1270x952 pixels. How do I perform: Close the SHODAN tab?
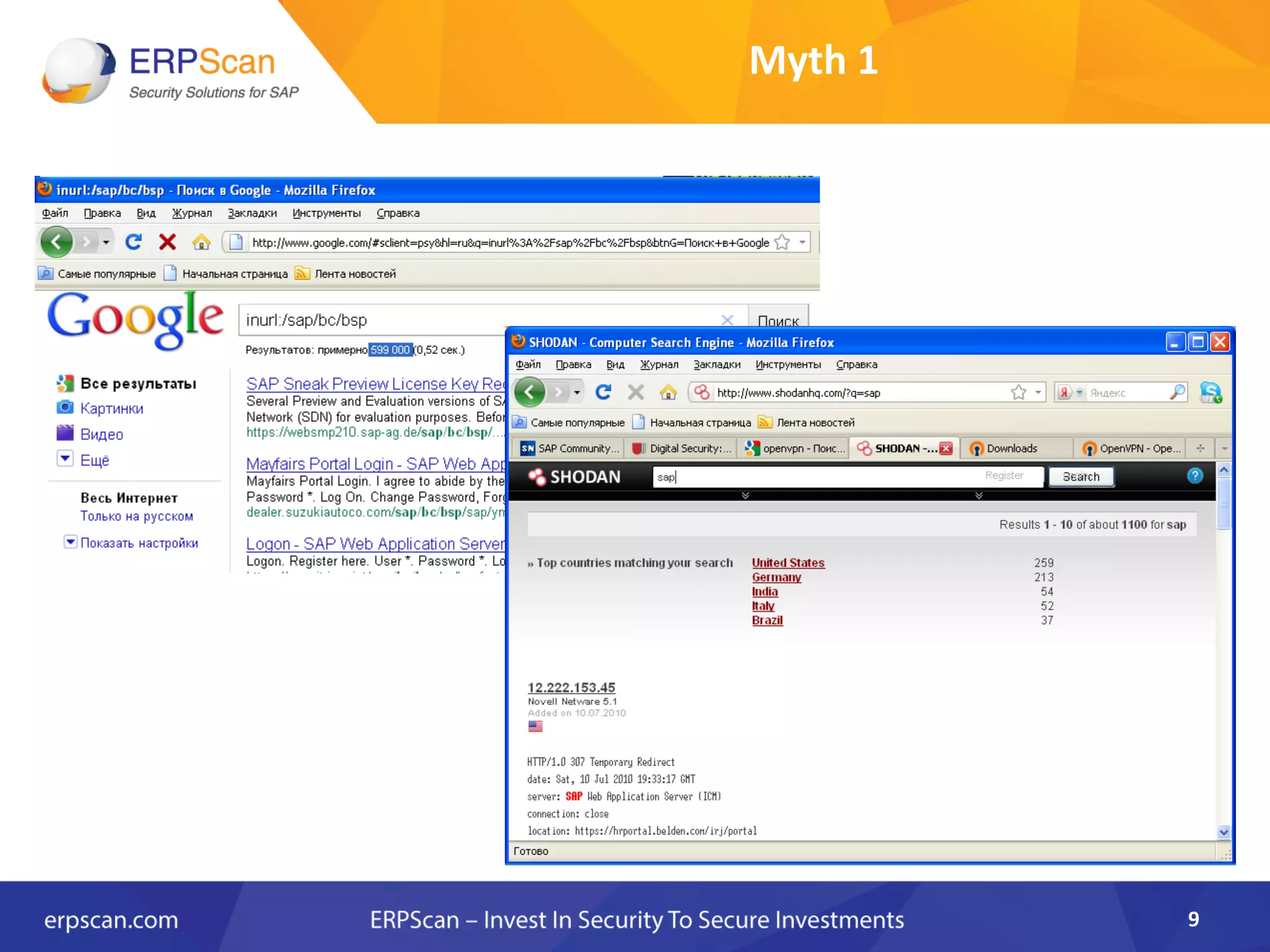946,448
